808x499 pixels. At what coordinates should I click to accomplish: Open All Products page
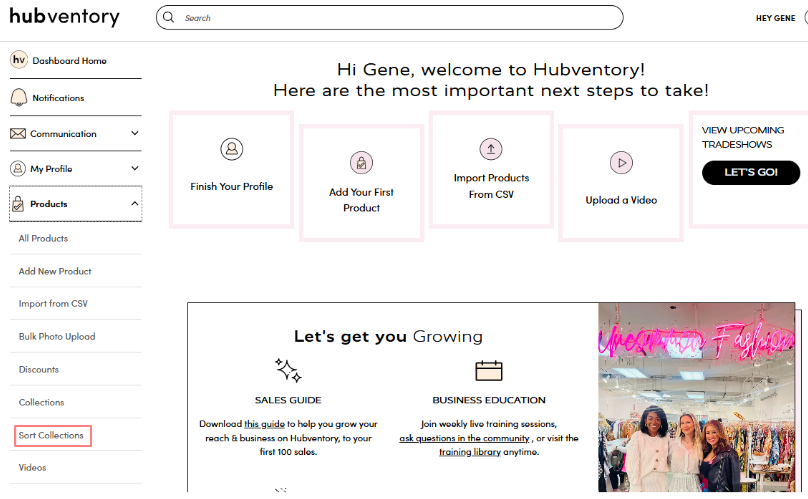click(x=43, y=238)
